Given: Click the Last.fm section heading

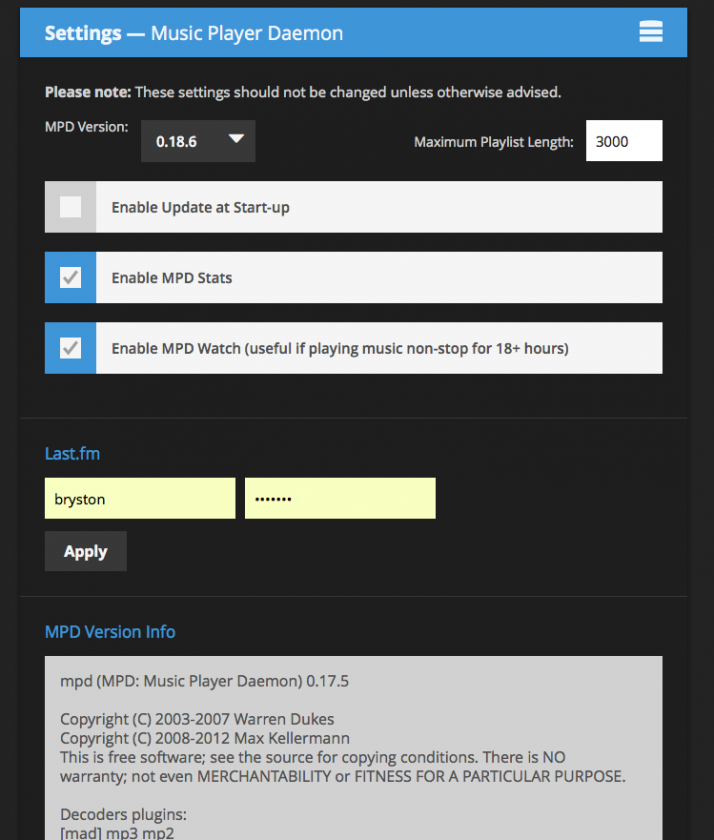Looking at the screenshot, I should 72,454.
